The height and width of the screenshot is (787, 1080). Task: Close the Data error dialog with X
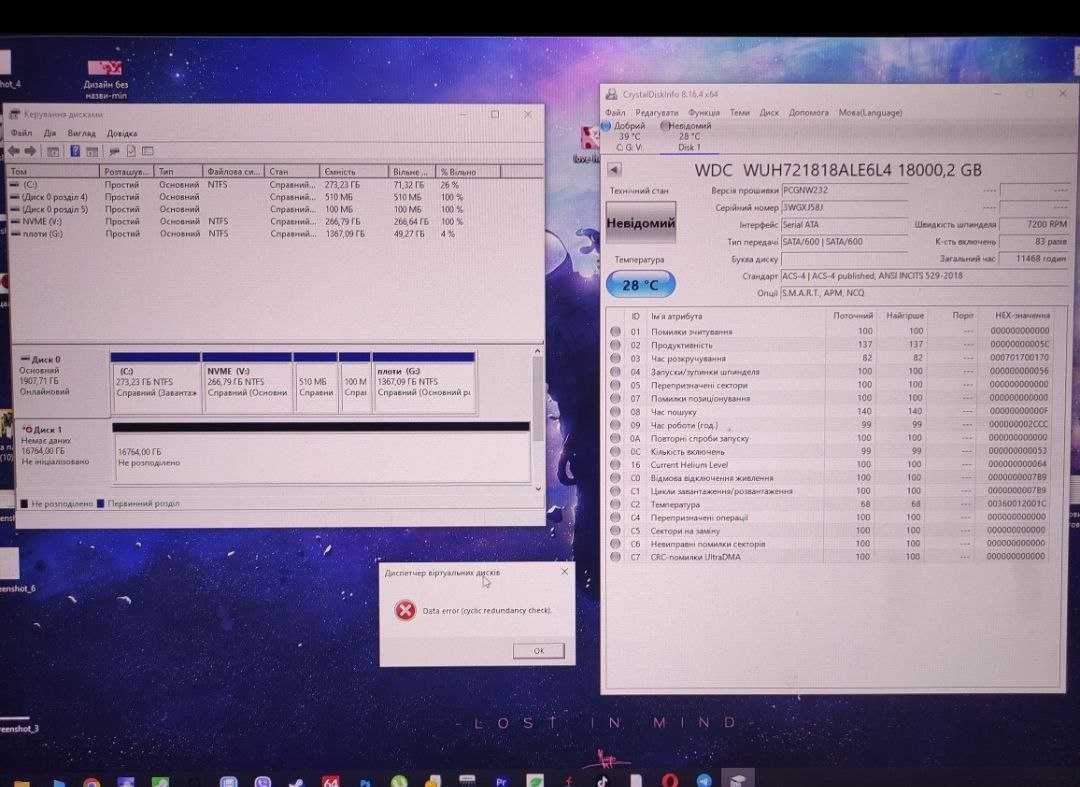565,571
